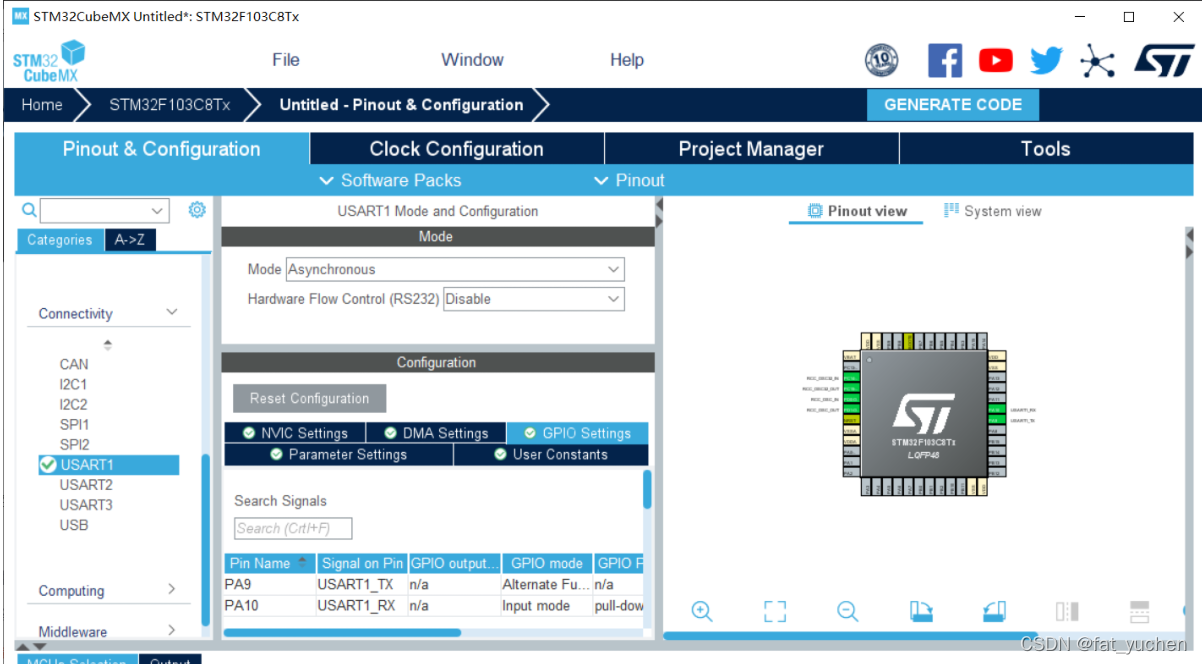The height and width of the screenshot is (664, 1202).
Task: Open the ST YouTube channel icon
Action: coord(995,61)
